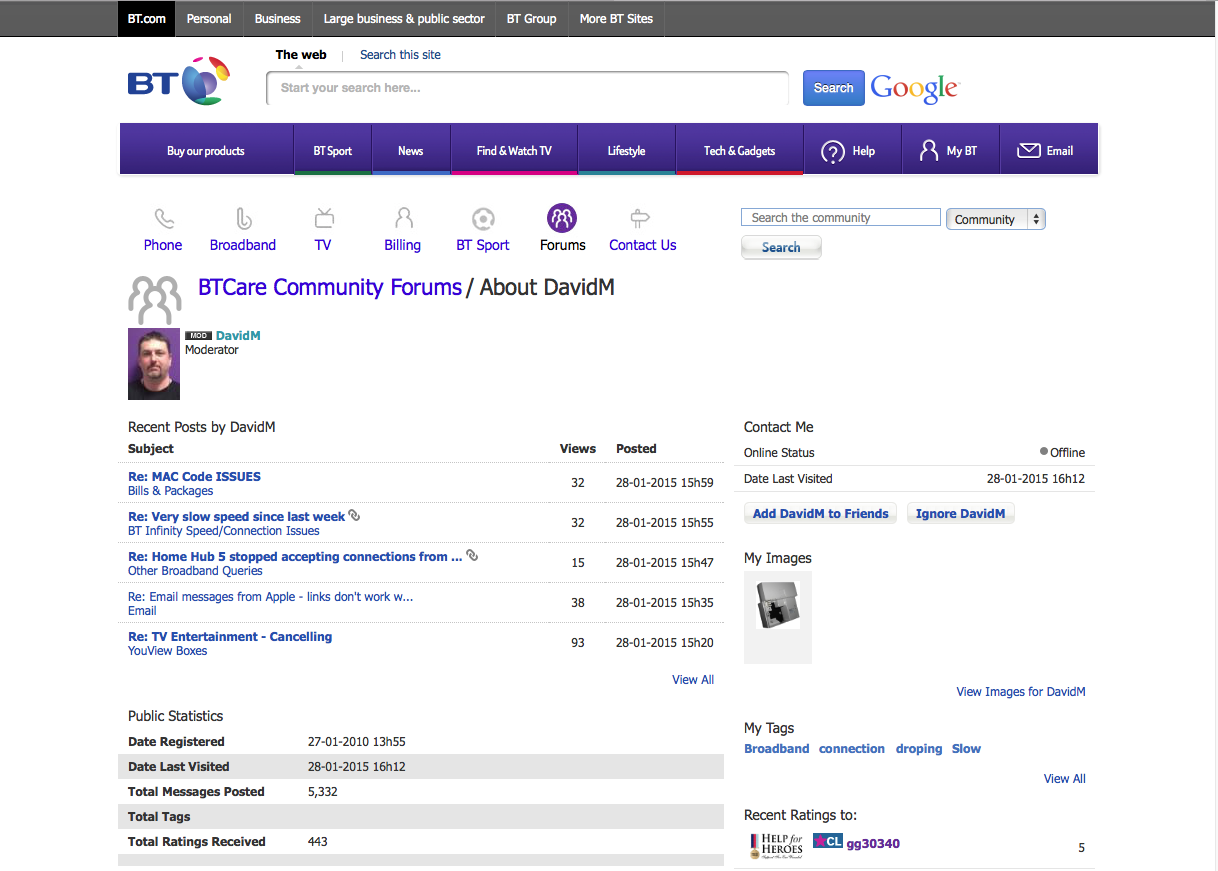
Task: Click the Search the community field
Action: (x=840, y=218)
